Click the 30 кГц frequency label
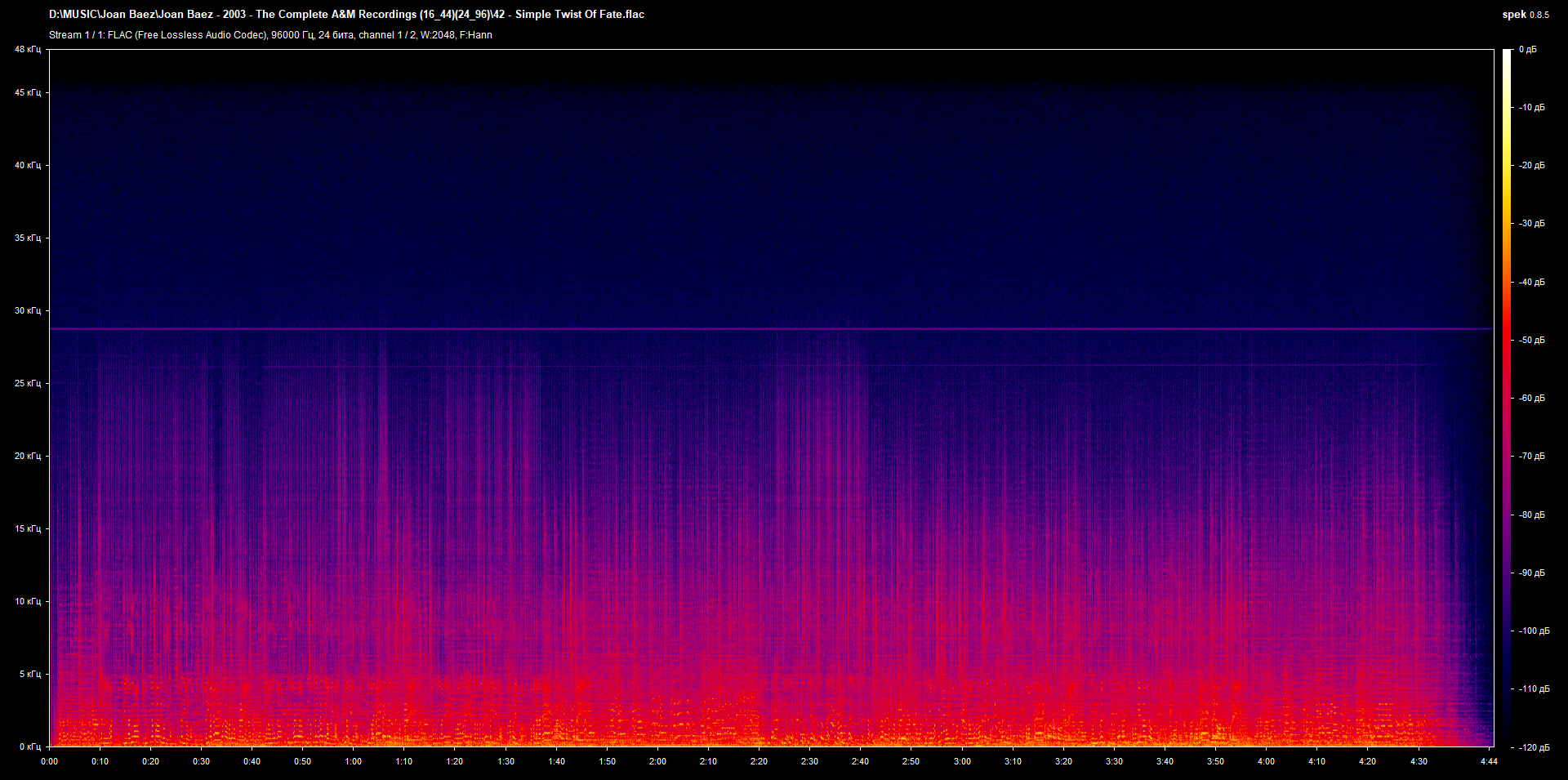 (27, 311)
